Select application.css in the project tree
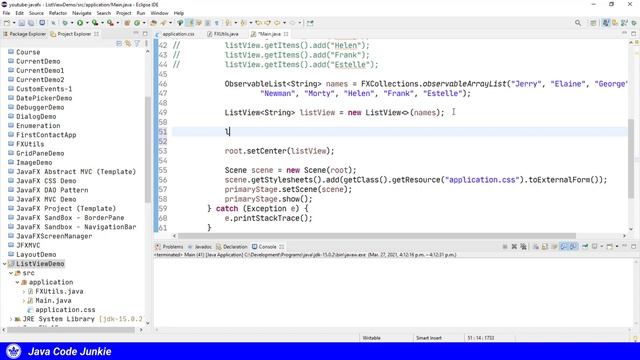This screenshot has width=640, height=360. (65, 310)
